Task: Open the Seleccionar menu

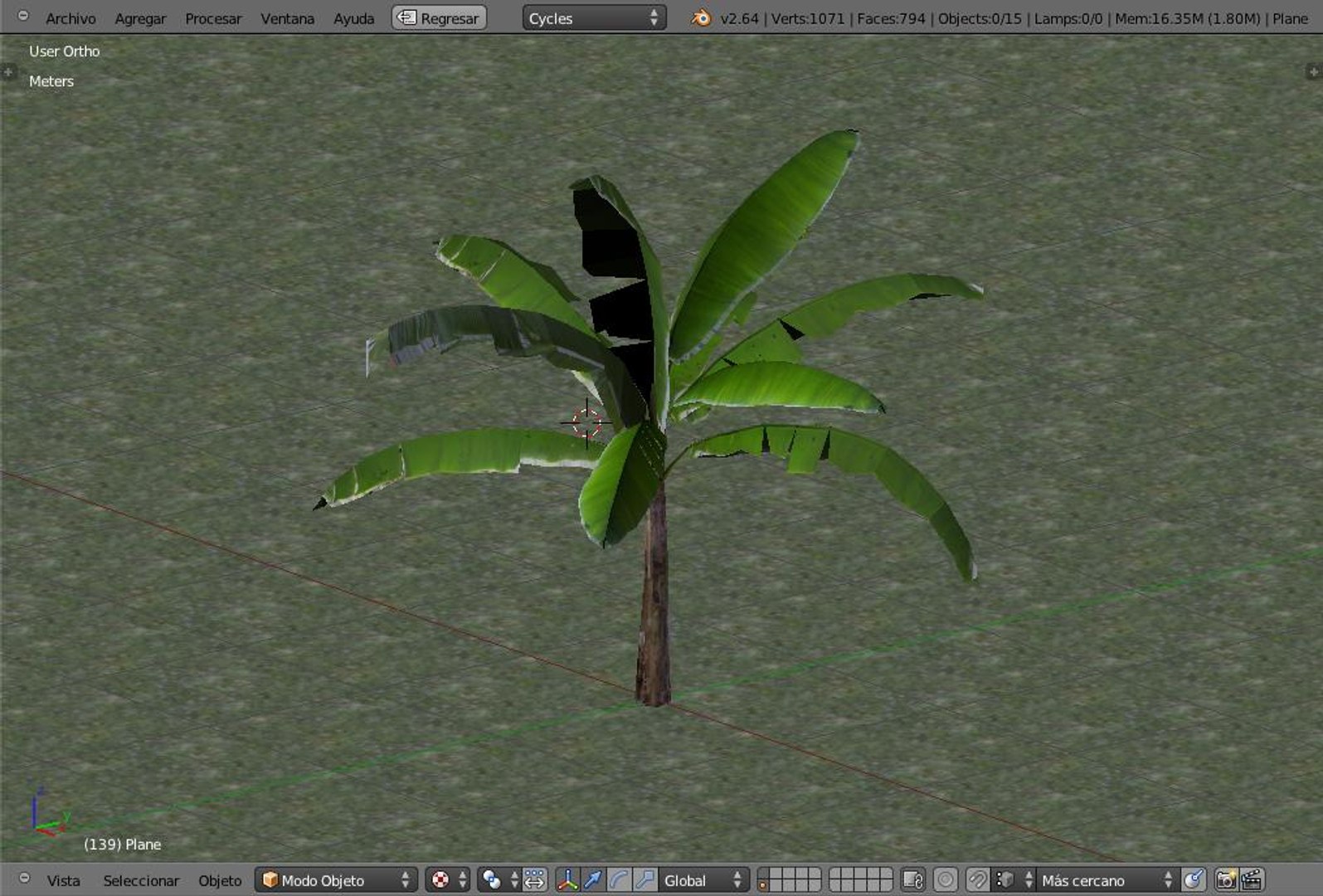Action: point(141,880)
